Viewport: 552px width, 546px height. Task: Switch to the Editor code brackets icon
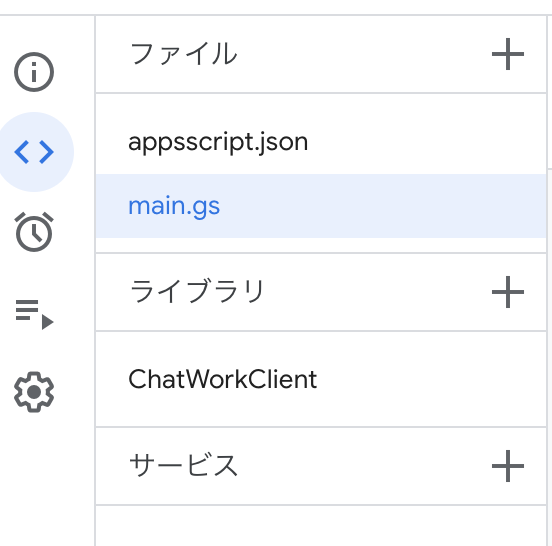(x=34, y=152)
